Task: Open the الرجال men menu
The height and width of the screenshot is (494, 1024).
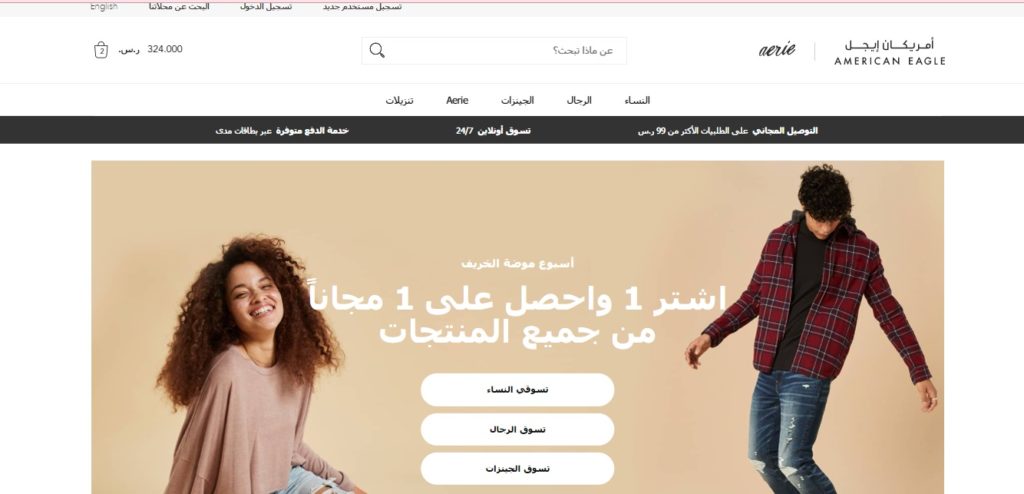Action: (x=579, y=100)
